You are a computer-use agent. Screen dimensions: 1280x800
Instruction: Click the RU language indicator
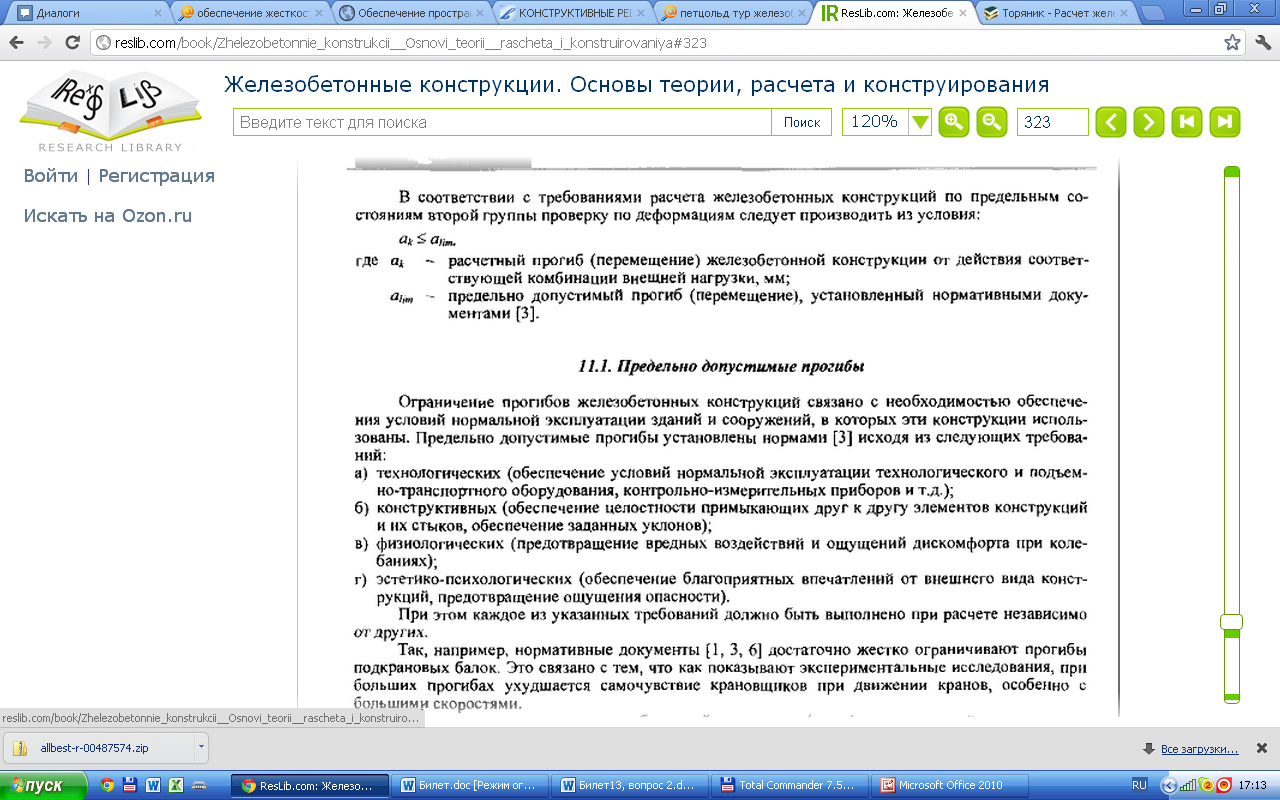pos(1139,785)
